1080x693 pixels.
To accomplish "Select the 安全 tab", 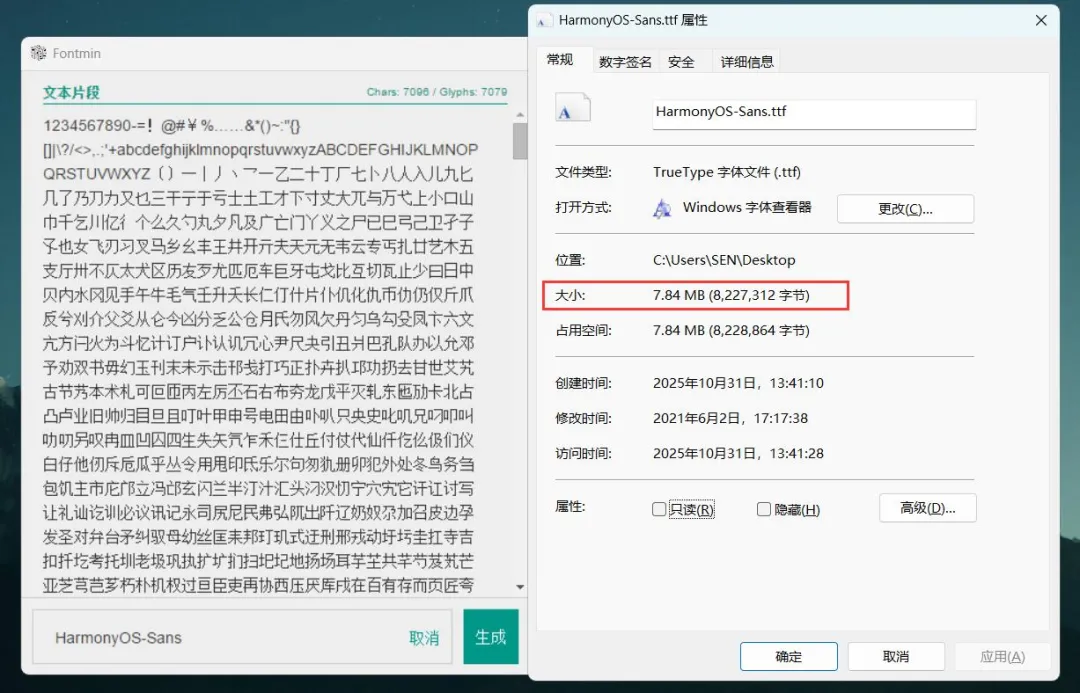I will pyautogui.click(x=681, y=62).
